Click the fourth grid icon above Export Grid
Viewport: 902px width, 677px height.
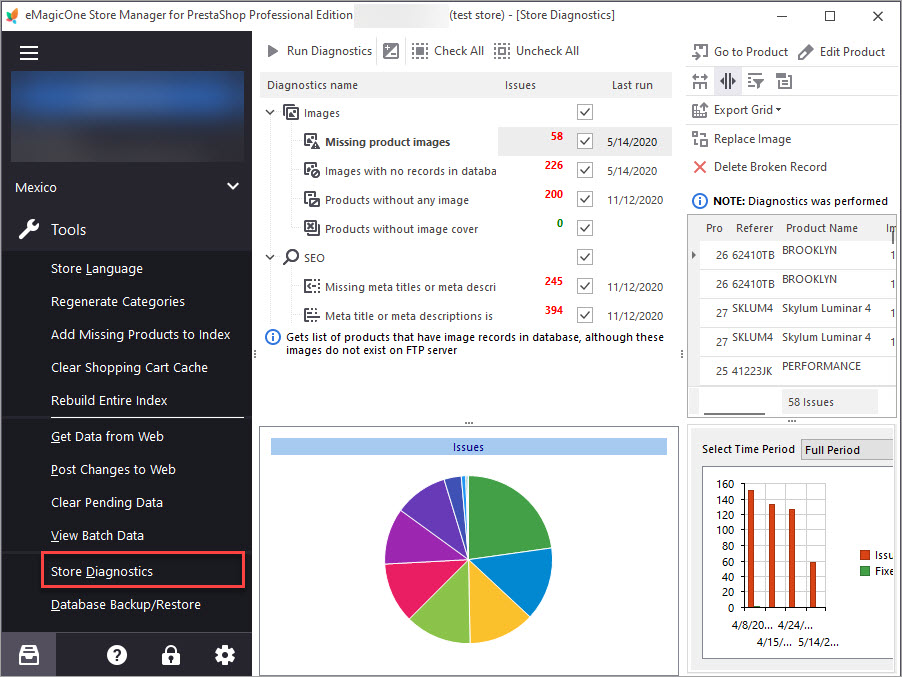[x=784, y=81]
